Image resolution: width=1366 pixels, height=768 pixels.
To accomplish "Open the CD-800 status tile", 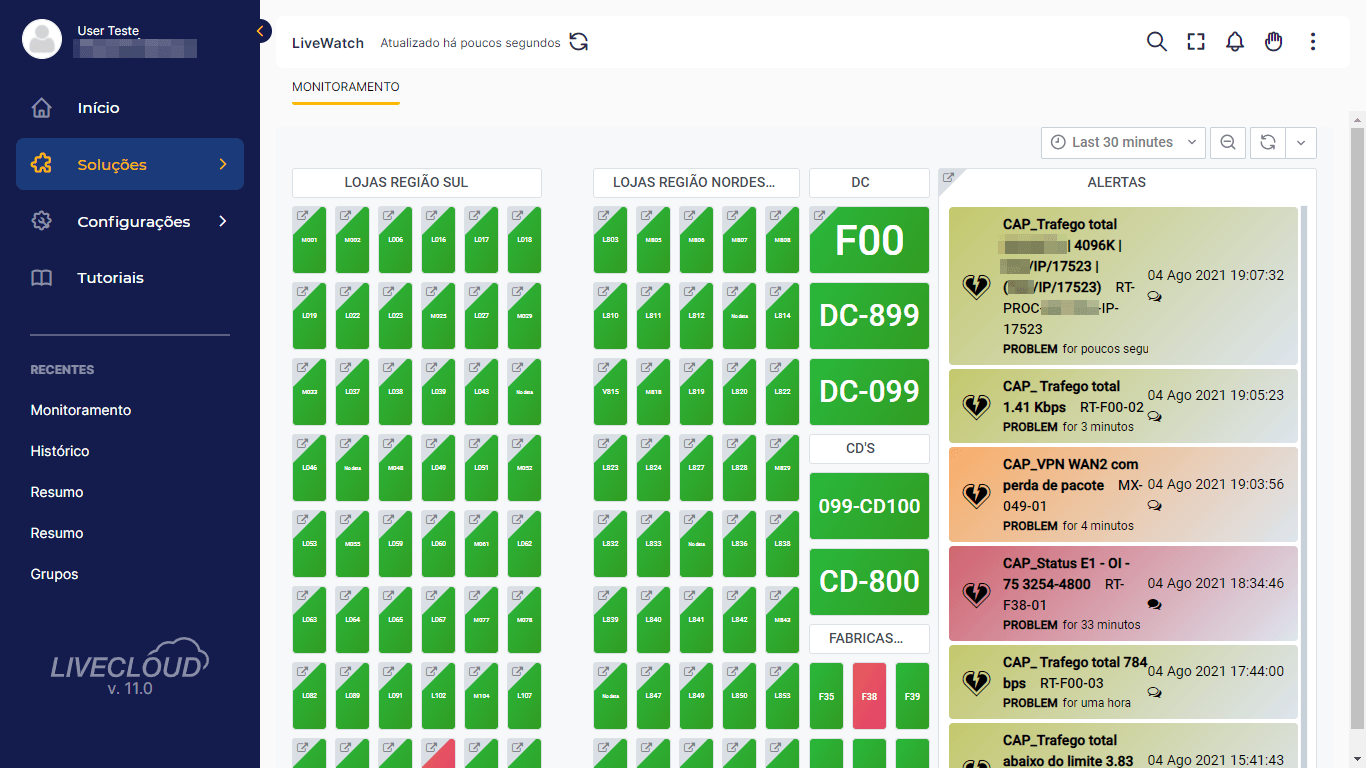I will pos(869,582).
